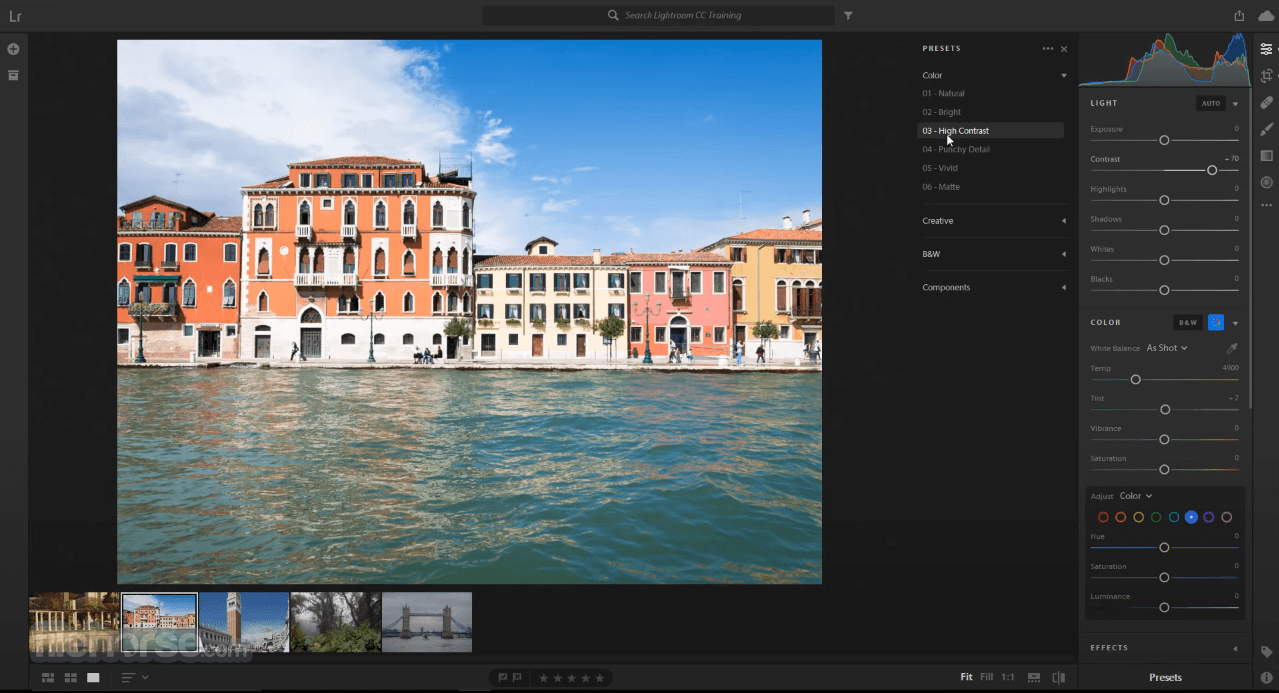Click the Presets button at bottom

point(1165,677)
